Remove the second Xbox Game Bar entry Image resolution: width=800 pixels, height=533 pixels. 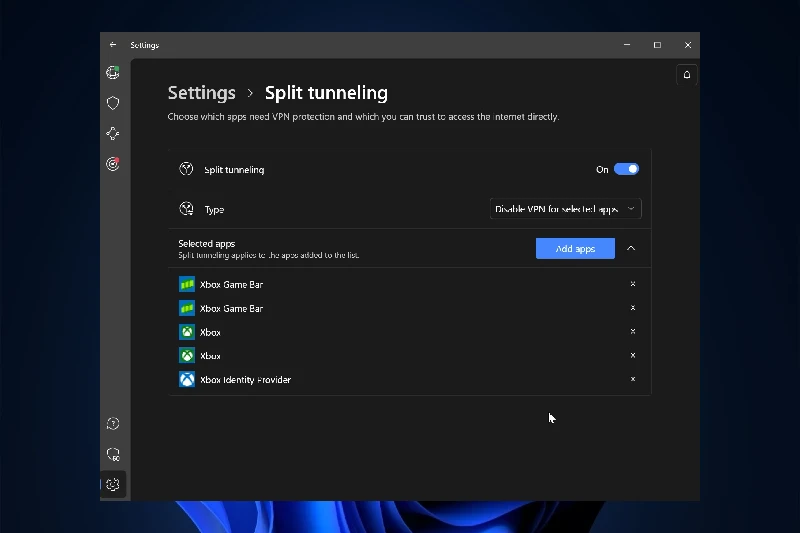click(x=633, y=308)
